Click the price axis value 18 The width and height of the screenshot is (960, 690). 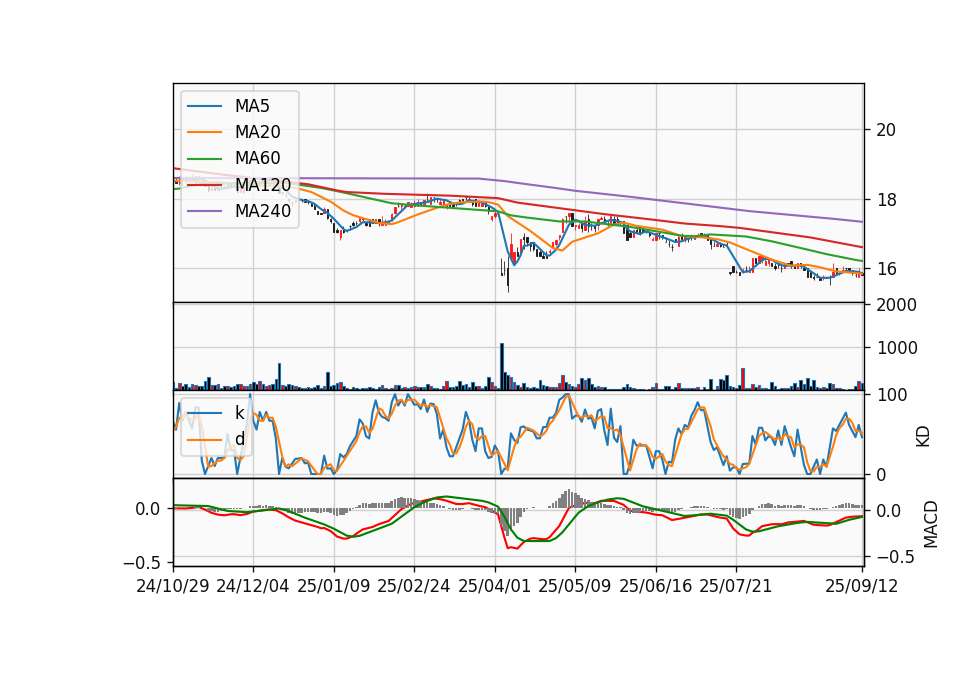coord(886,200)
